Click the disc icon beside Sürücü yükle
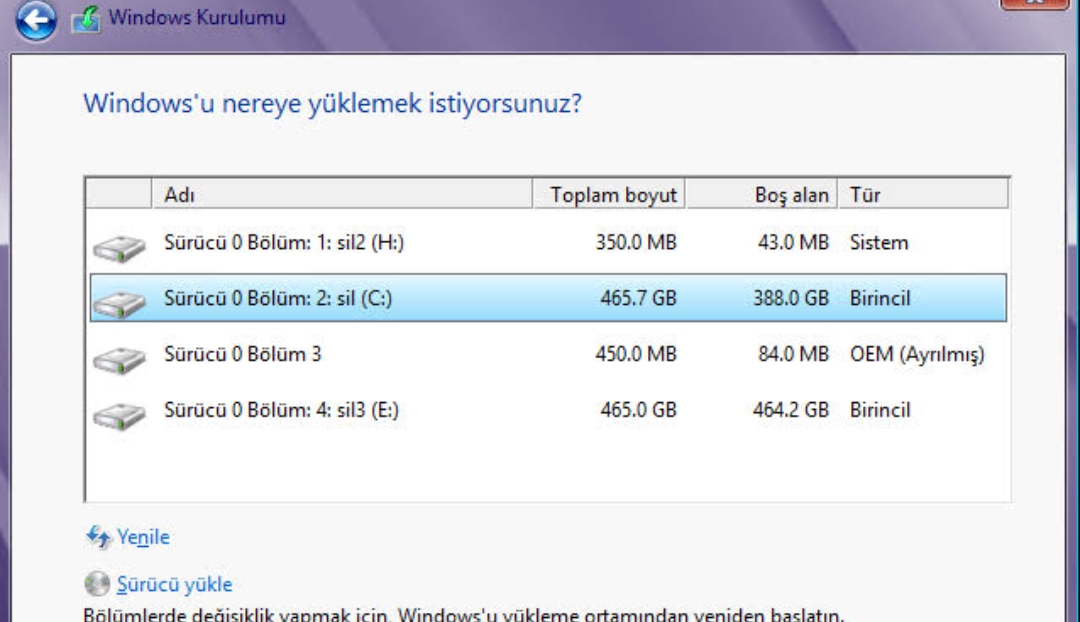 [97, 583]
